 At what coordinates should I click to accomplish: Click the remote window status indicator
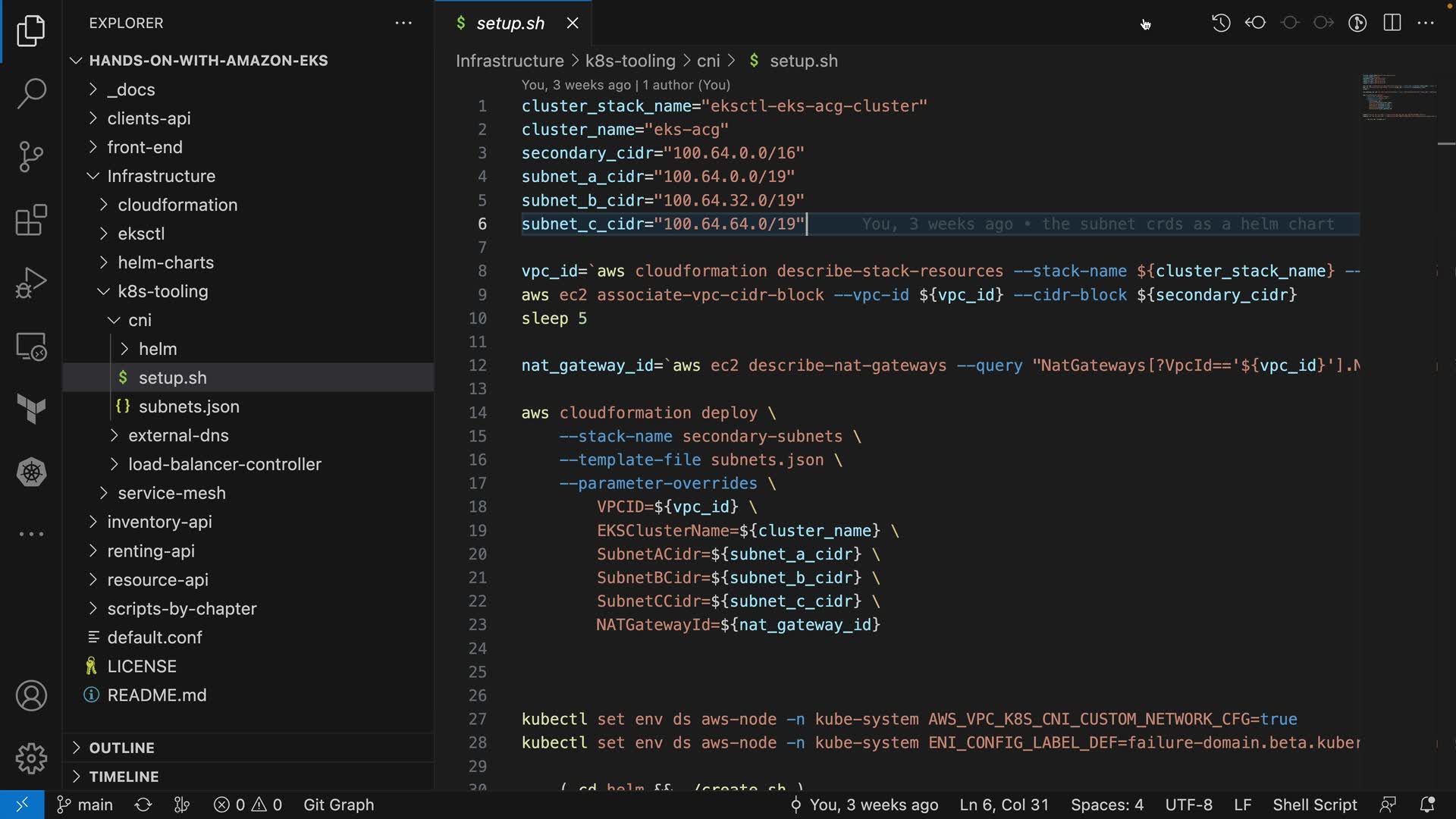[x=22, y=805]
